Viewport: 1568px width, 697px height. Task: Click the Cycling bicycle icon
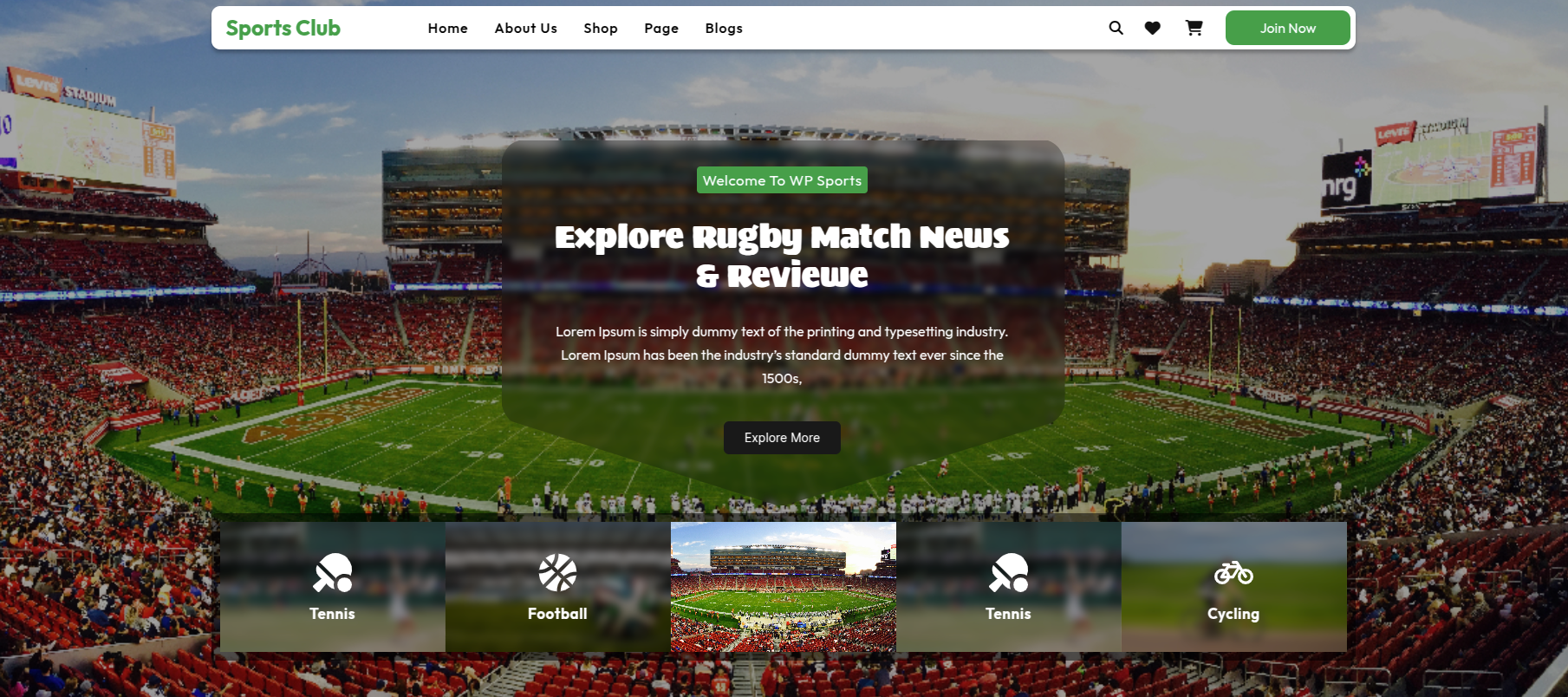tap(1233, 573)
